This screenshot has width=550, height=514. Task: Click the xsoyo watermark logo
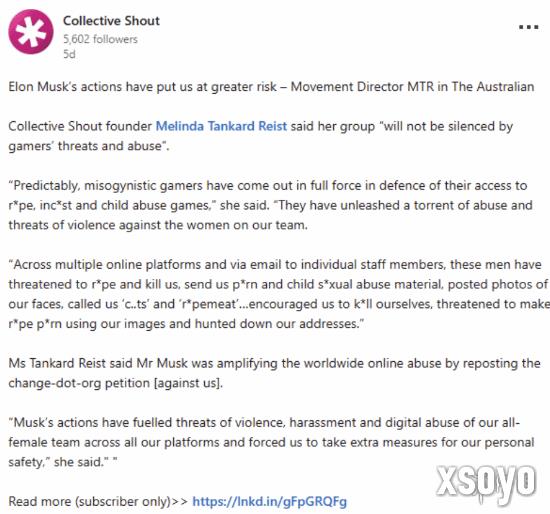(x=486, y=481)
